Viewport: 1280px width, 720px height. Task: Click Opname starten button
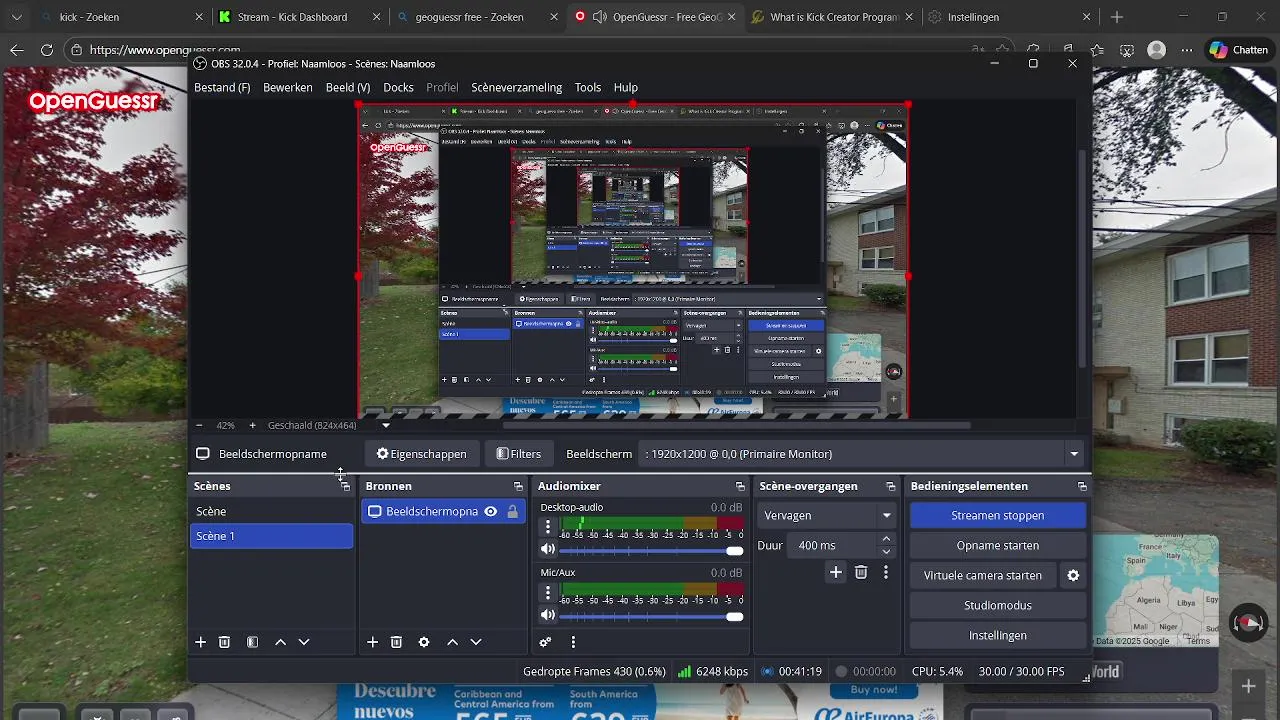pyautogui.click(x=997, y=545)
